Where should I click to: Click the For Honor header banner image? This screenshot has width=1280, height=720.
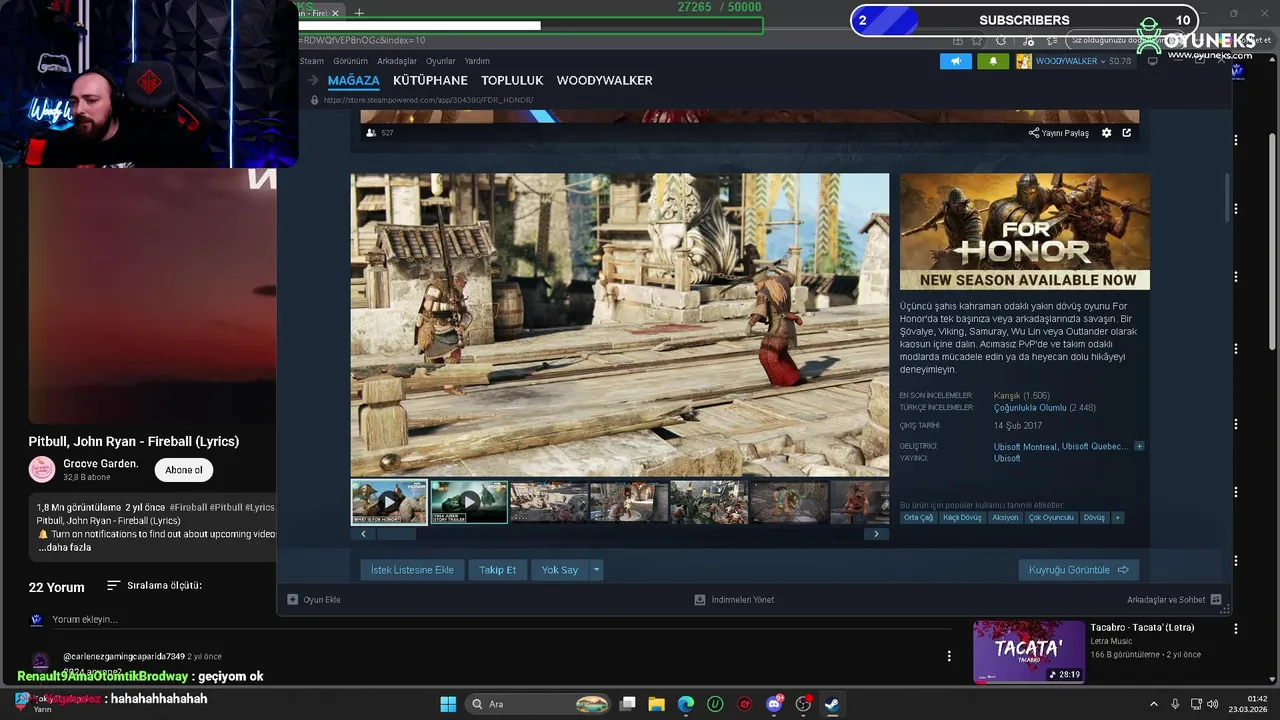1024,232
